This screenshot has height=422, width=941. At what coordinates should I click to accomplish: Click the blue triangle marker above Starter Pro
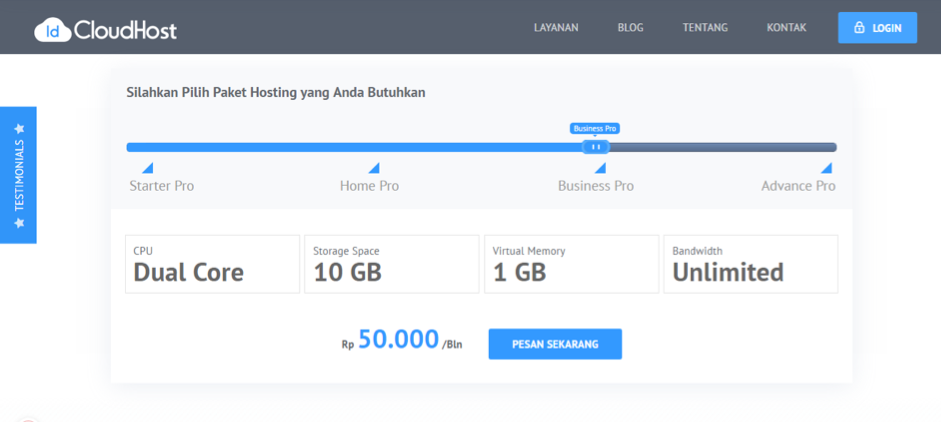147,167
